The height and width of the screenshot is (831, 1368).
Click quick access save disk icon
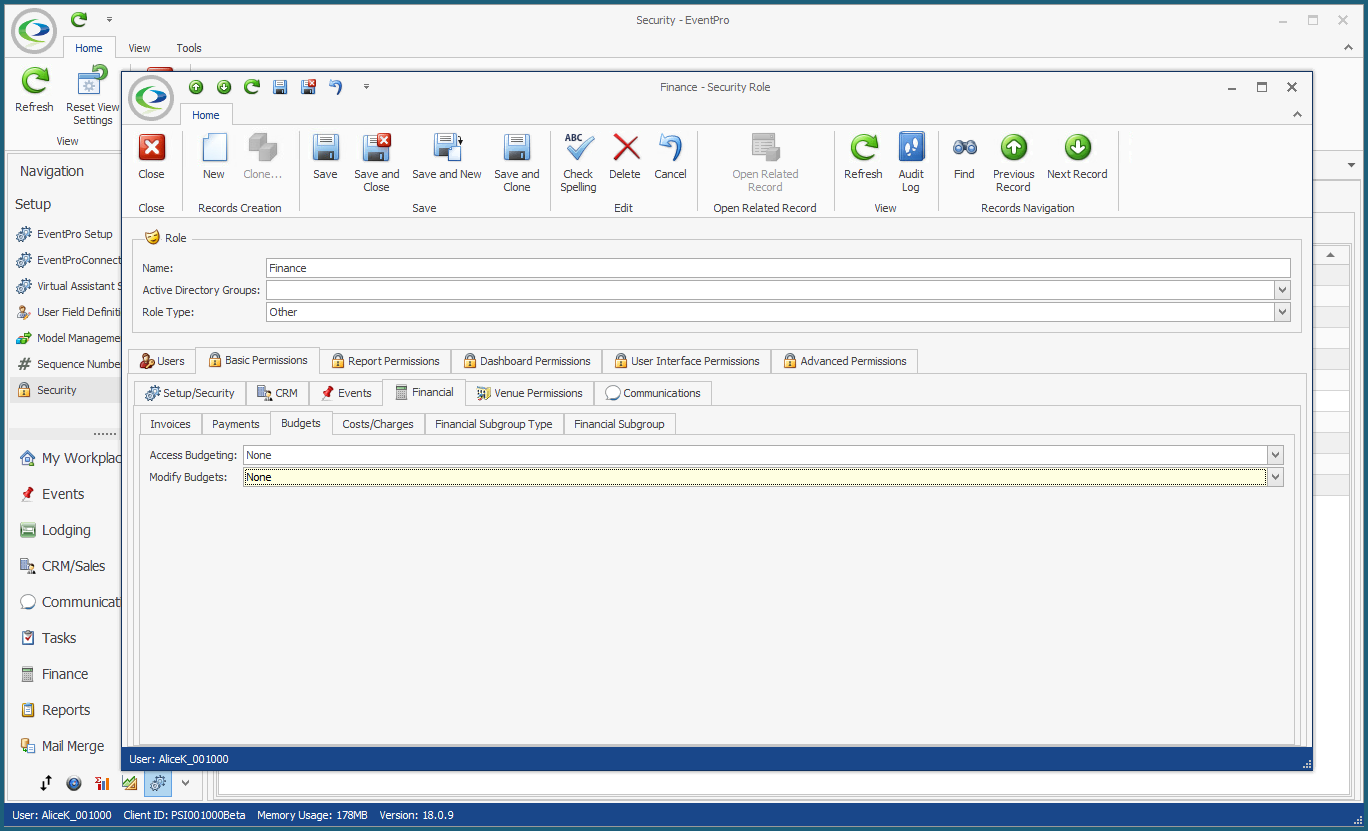[x=280, y=87]
